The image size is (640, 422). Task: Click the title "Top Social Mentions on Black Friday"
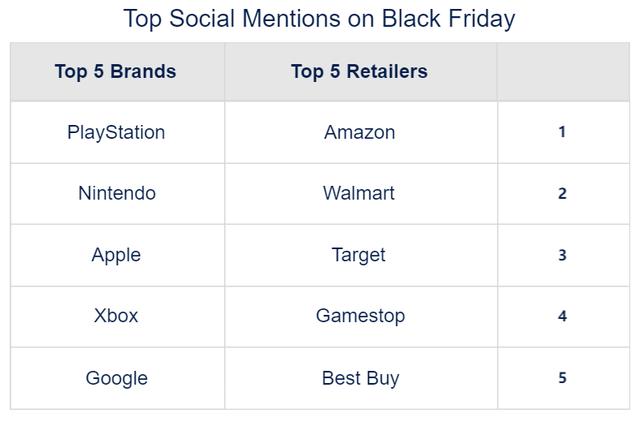coord(319,18)
